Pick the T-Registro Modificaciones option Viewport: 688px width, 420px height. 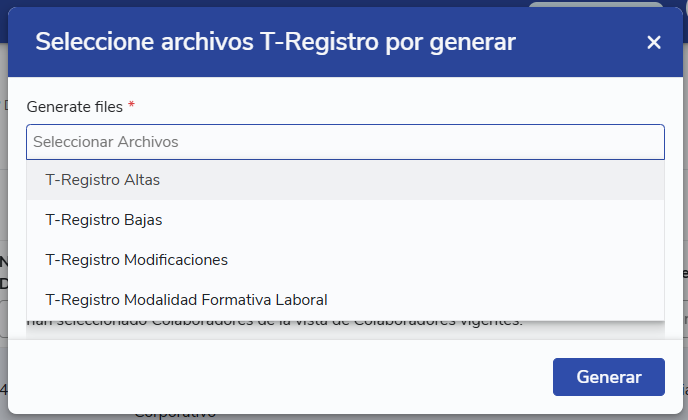345,260
